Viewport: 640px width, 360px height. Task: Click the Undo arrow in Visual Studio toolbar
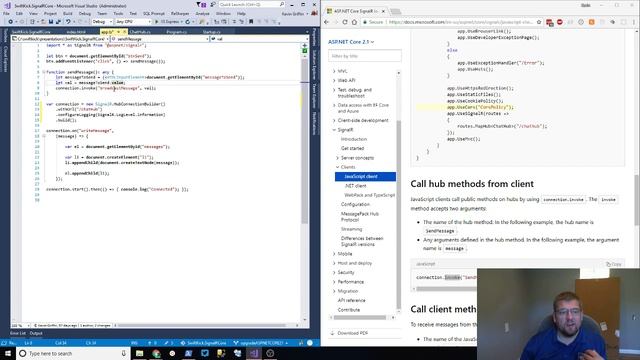(68, 22)
